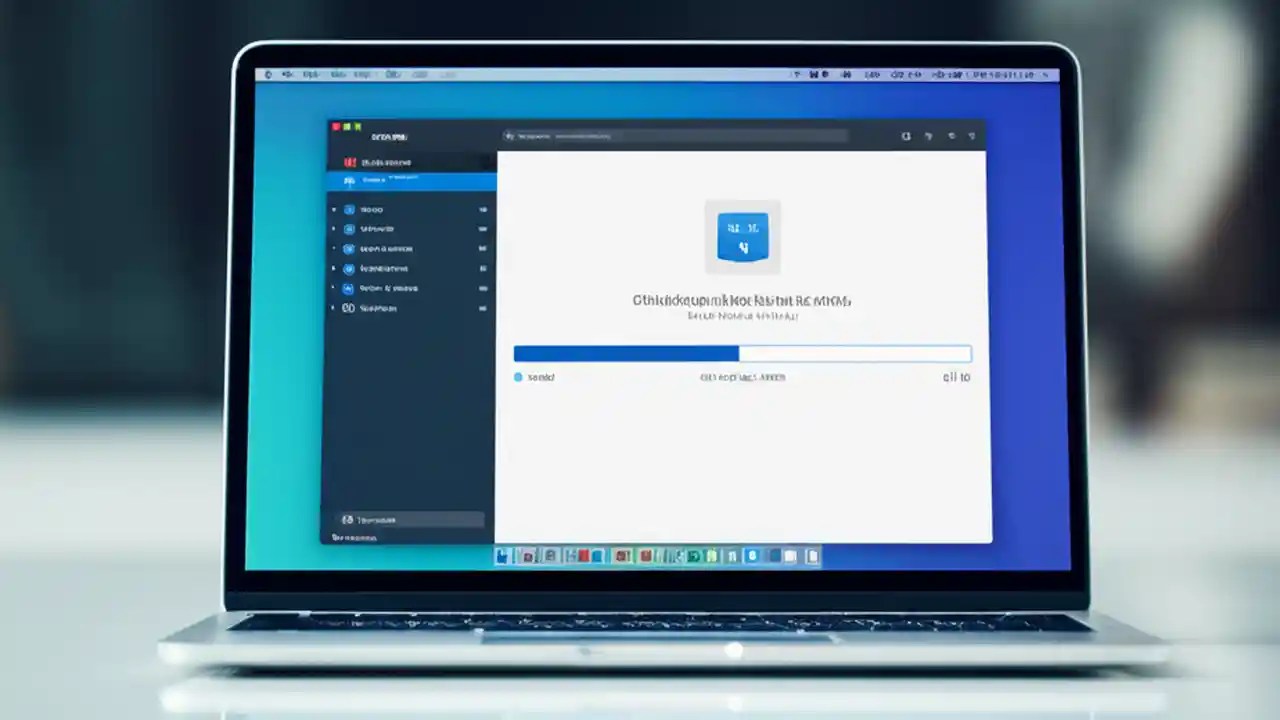Toggle the blue status dot beside the scan label
Screen dimensions: 1280x720
[x=518, y=377]
